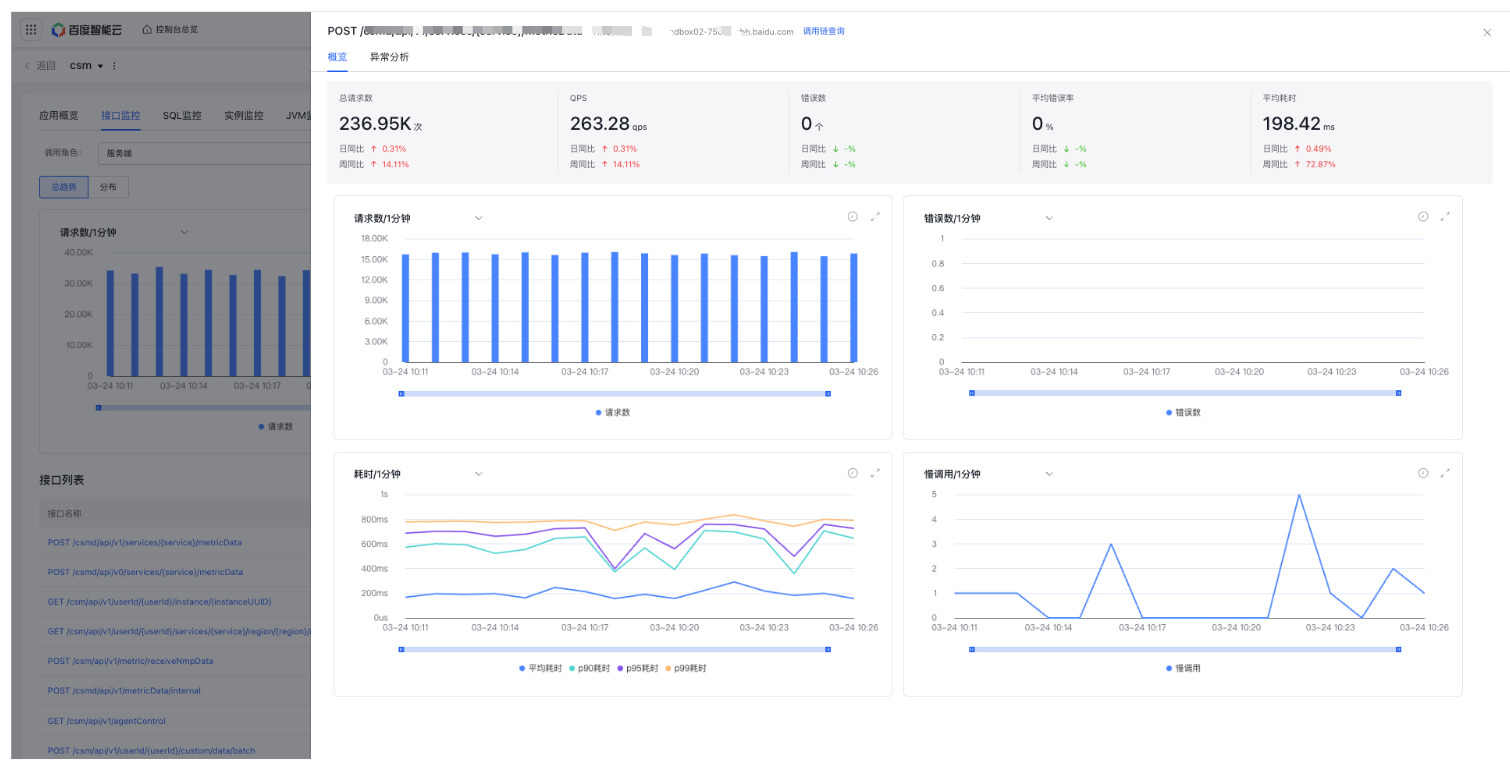Viewport: 1510px width, 771px height.
Task: Maximize the 耗时/1分钟 chart
Action: 875,473
